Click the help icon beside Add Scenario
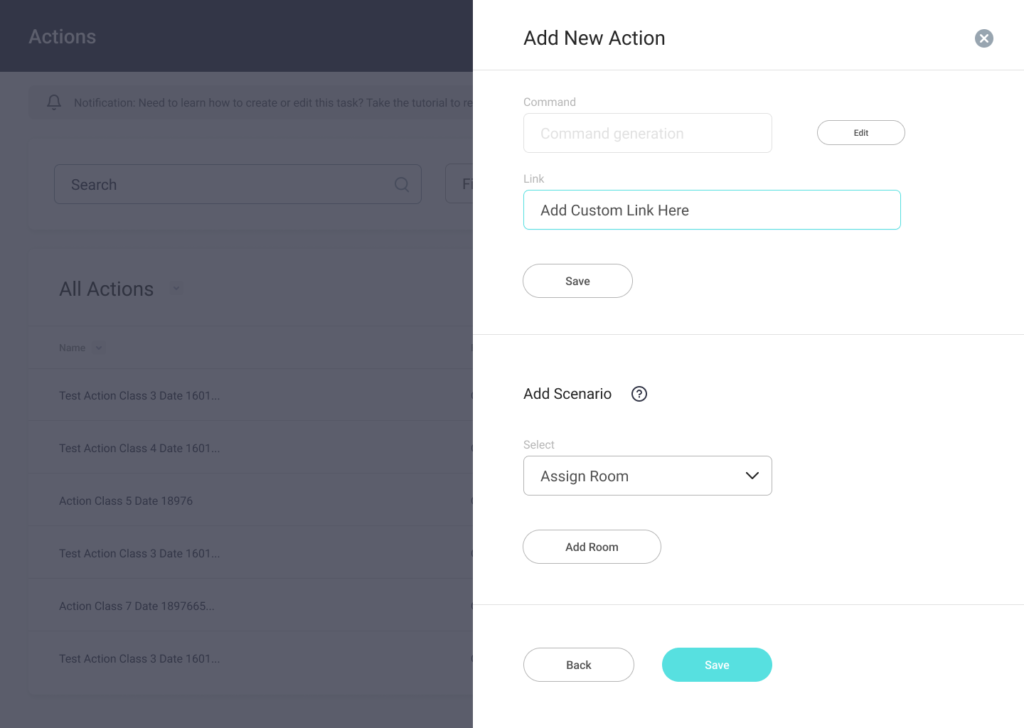The height and width of the screenshot is (728, 1024). click(x=640, y=394)
